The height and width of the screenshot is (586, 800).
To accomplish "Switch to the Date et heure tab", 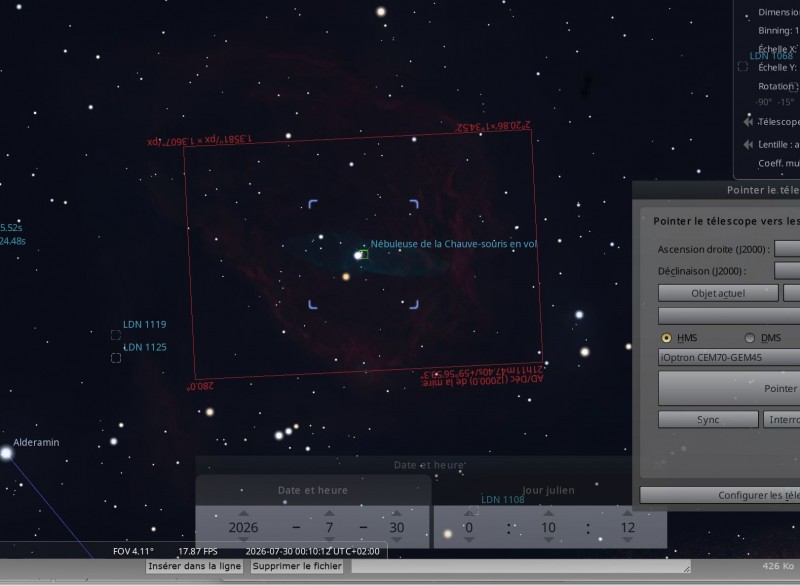I will pyautogui.click(x=313, y=490).
